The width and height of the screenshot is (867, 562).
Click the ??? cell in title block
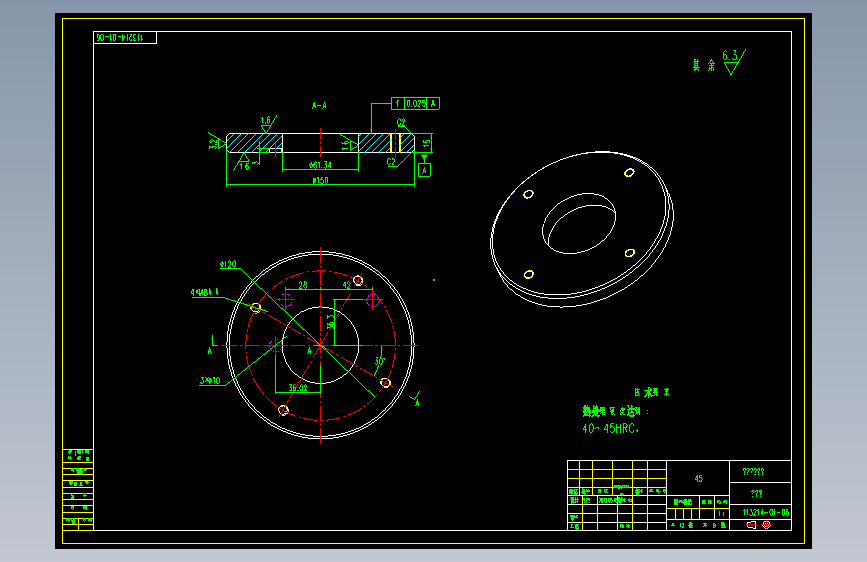pyautogui.click(x=760, y=493)
